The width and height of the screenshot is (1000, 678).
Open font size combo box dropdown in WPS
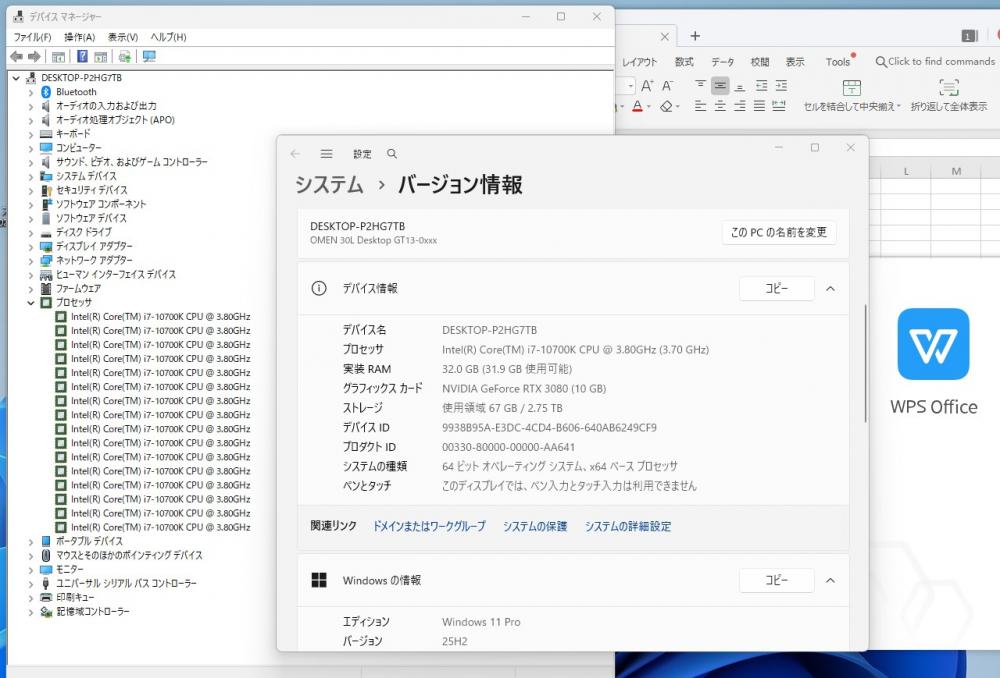pyautogui.click(x=630, y=85)
